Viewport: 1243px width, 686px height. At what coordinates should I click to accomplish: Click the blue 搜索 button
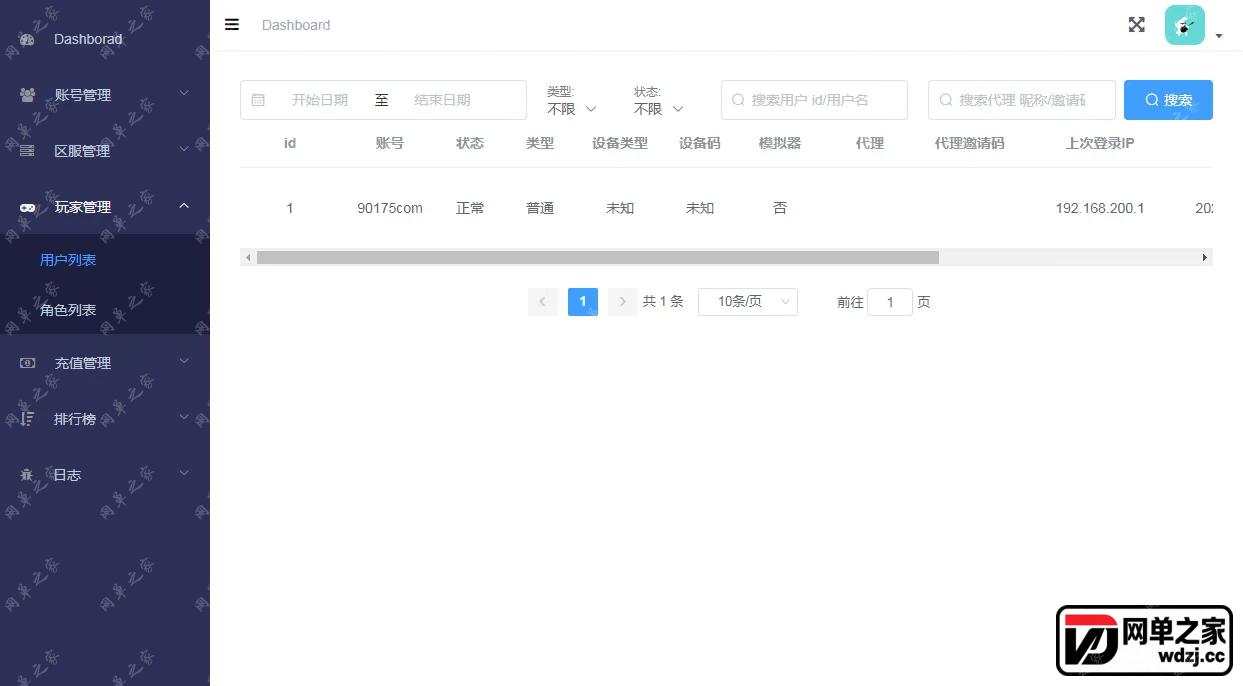point(1168,100)
